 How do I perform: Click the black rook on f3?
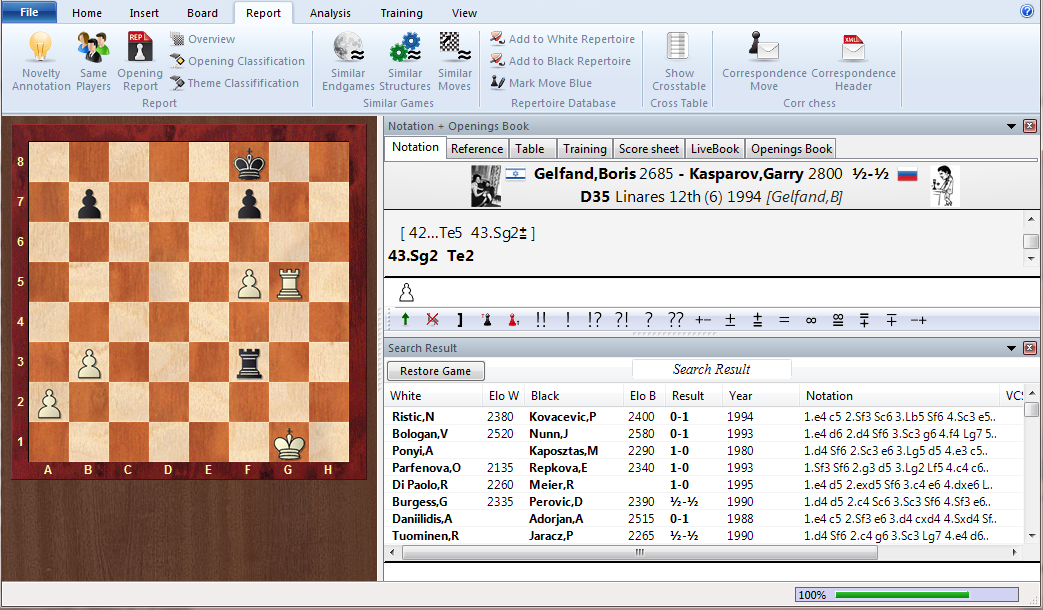(x=249, y=362)
